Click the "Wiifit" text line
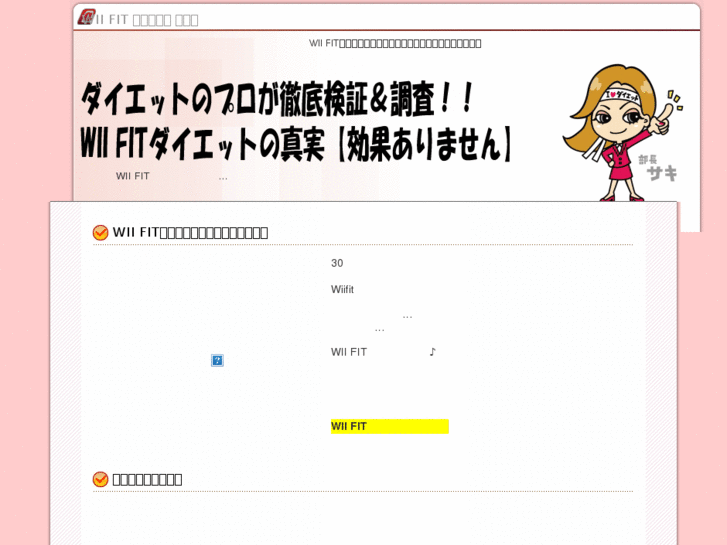Screen dimensions: 727x545 click(x=342, y=289)
